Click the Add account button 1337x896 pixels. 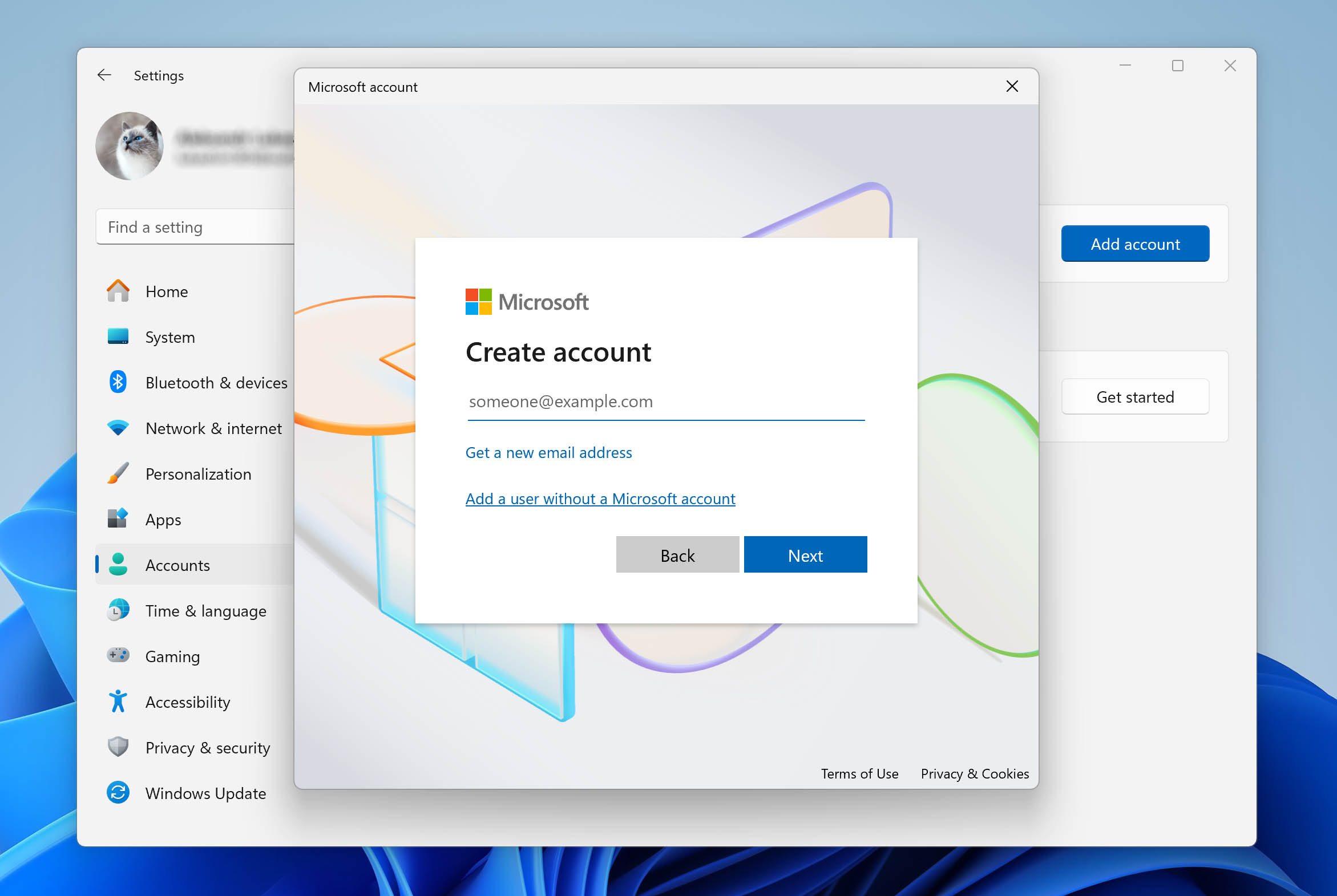click(x=1134, y=244)
